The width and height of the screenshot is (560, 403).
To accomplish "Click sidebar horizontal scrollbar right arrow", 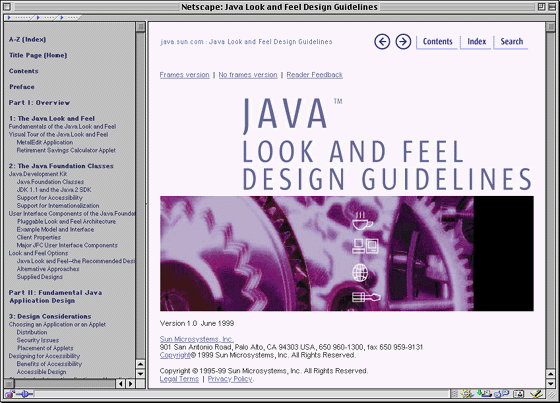I will (130, 384).
